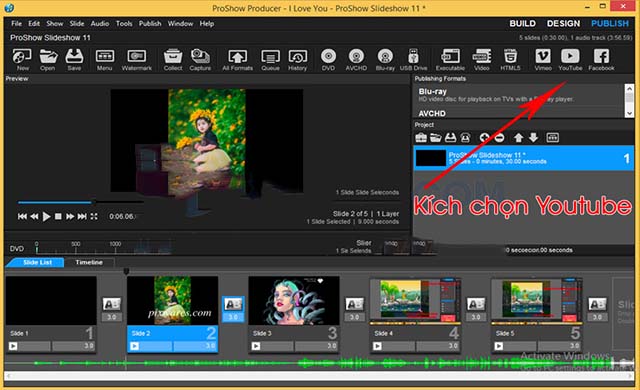The height and width of the screenshot is (390, 640).
Task: Select AVCHD in Publishing Formats list
Action: click(x=518, y=113)
